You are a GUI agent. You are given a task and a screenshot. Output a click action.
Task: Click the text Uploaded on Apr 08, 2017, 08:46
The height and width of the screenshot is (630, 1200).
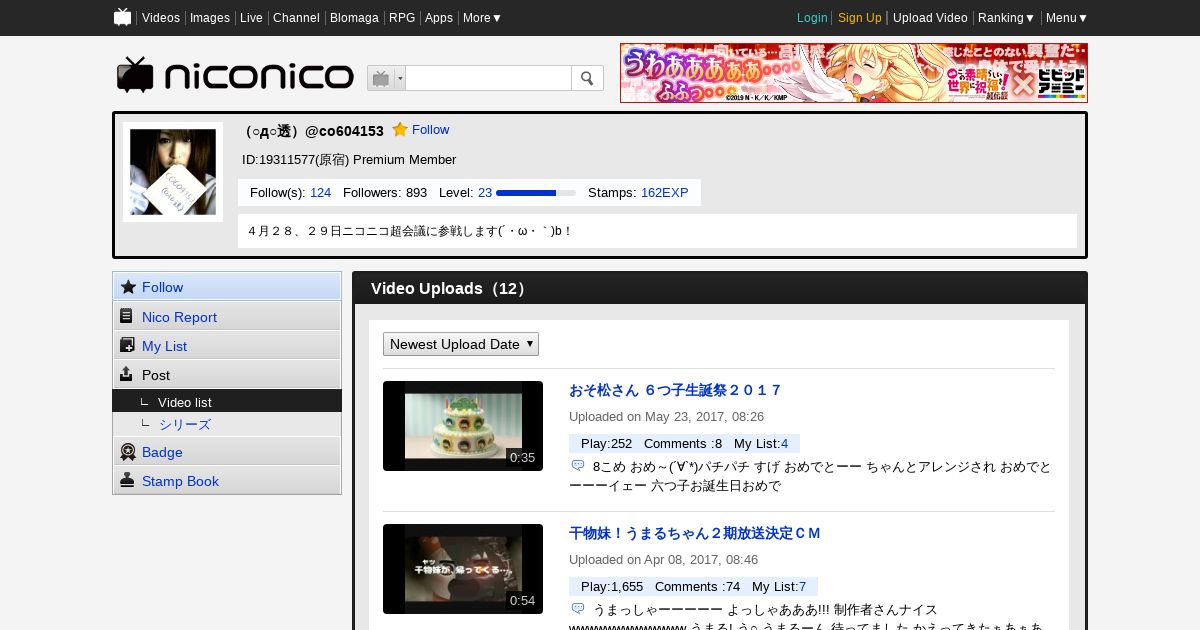pyautogui.click(x=663, y=560)
